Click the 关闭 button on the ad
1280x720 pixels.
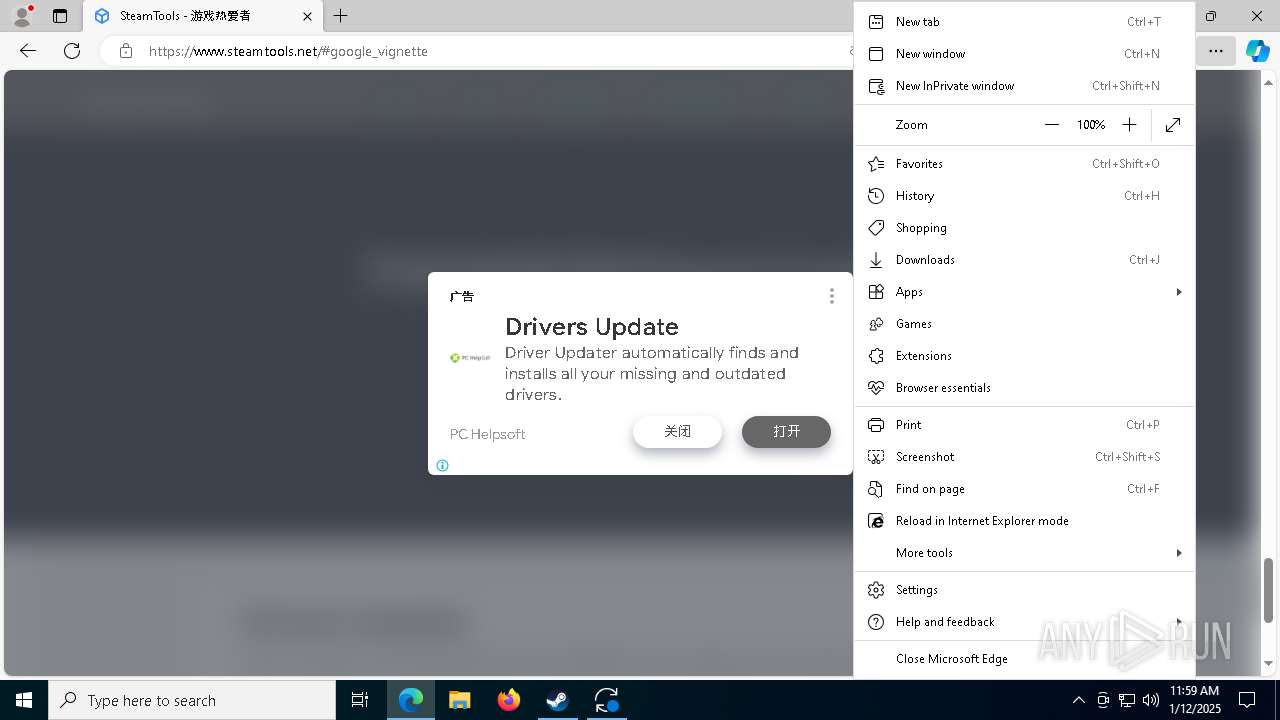(x=677, y=432)
